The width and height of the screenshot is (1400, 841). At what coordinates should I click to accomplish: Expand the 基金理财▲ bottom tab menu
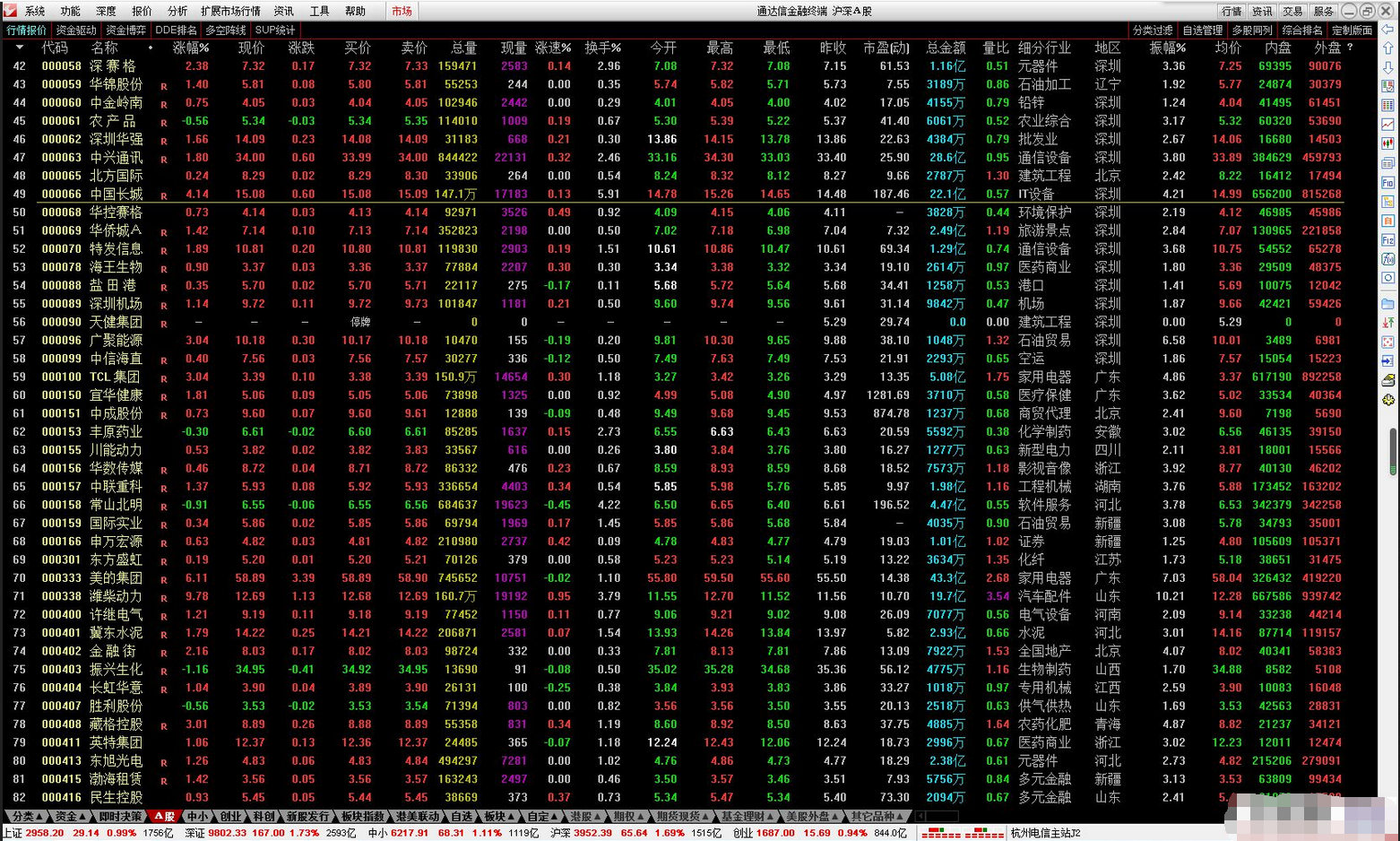(x=748, y=816)
